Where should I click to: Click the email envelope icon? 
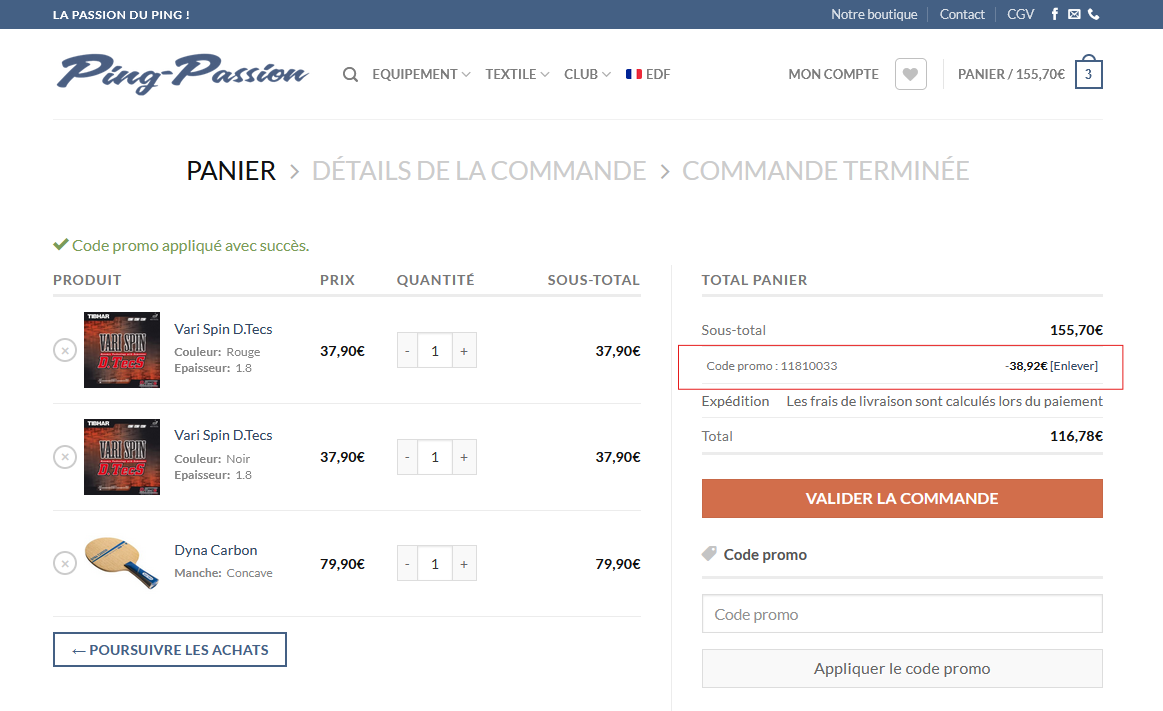[x=1074, y=14]
